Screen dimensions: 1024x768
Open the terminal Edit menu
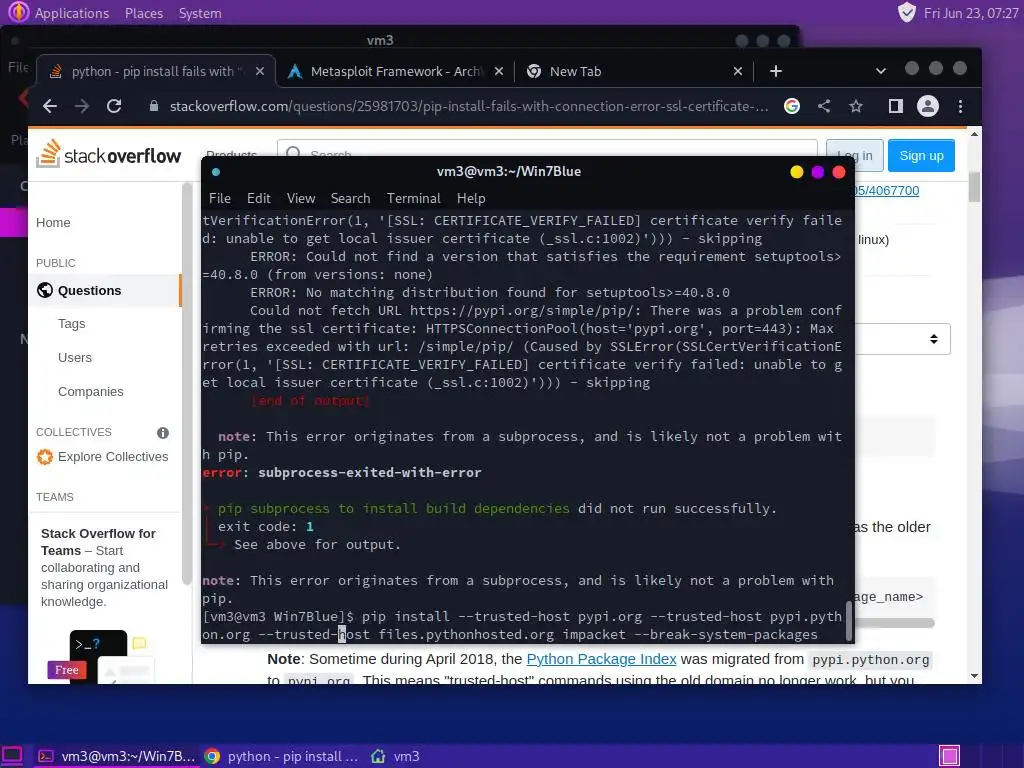click(259, 198)
